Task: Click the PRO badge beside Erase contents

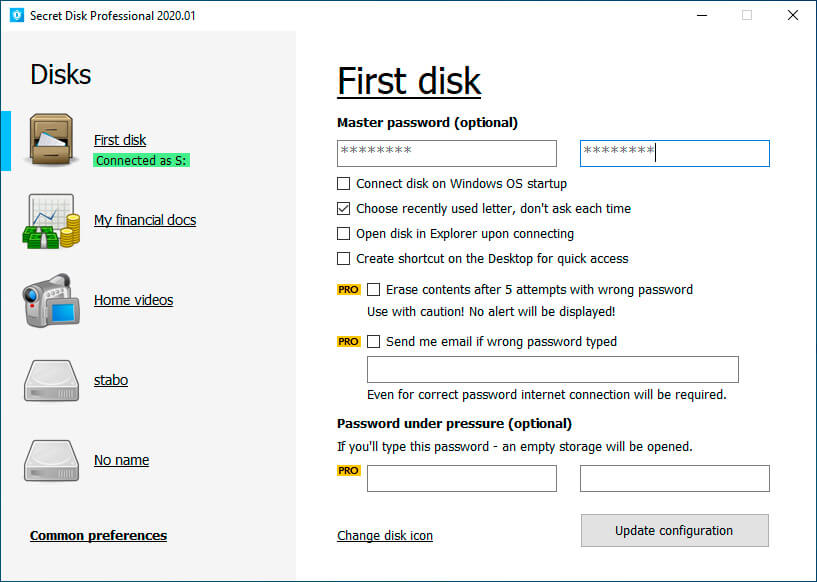Action: [349, 290]
